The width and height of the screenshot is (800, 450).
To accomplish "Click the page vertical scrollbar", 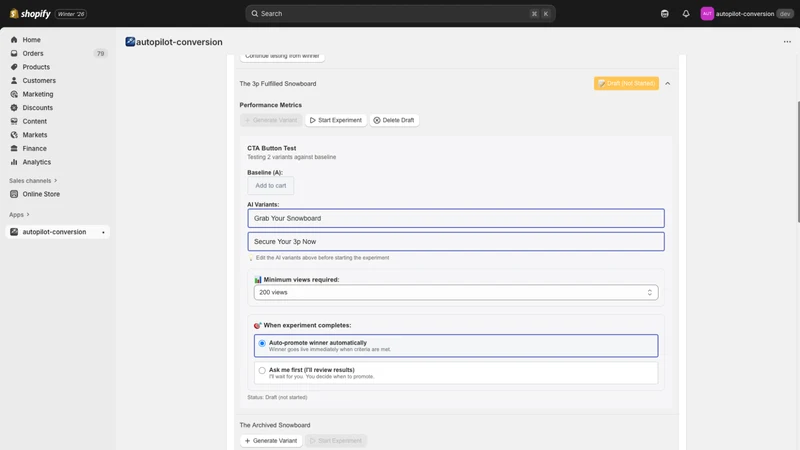I will point(797,162).
